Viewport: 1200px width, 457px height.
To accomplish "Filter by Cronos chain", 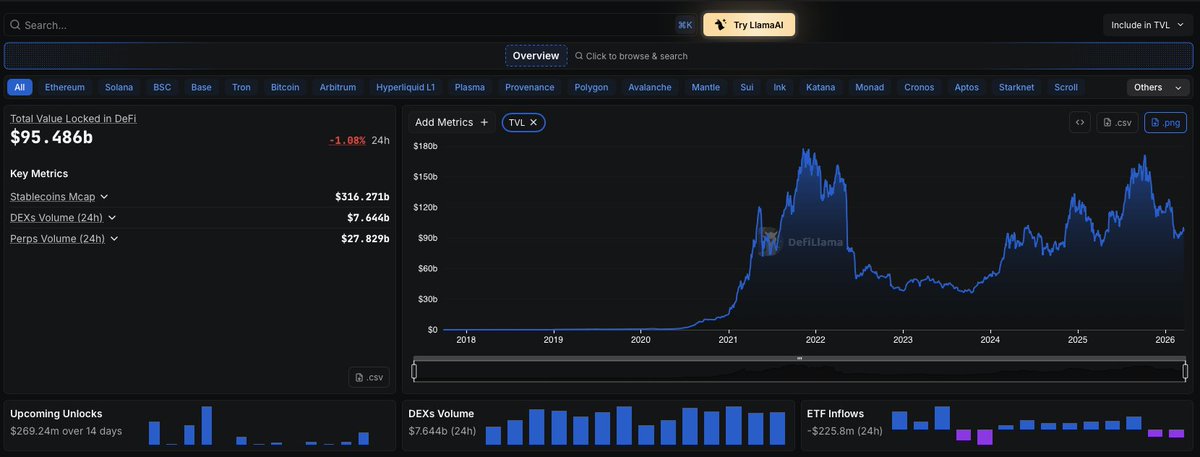I will coord(919,87).
